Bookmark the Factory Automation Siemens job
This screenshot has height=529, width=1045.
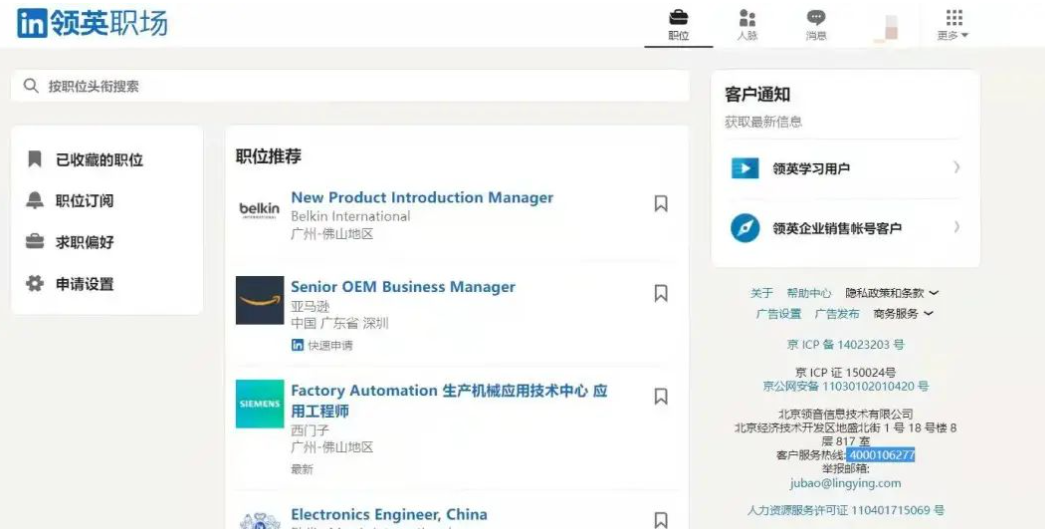(x=660, y=396)
